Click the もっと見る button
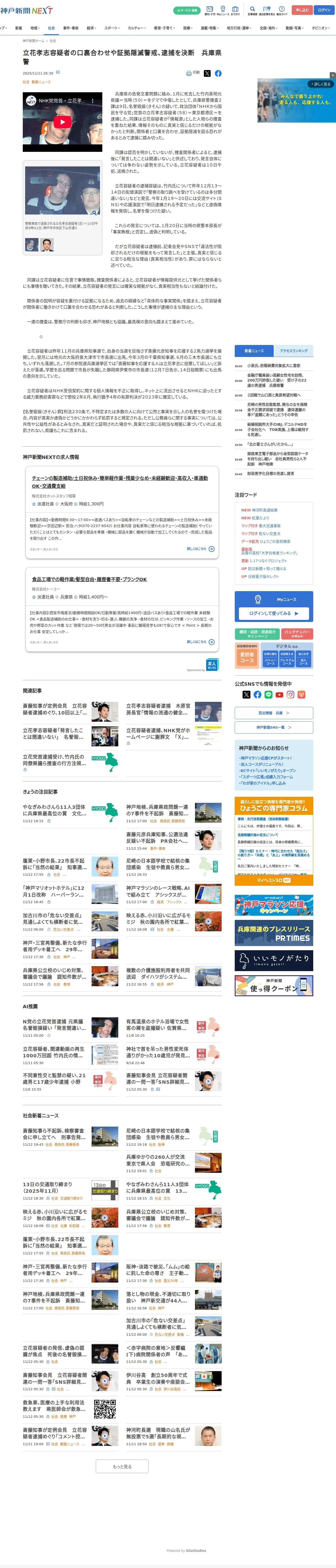Viewport: 336px width, 1568px height. 122,1467
